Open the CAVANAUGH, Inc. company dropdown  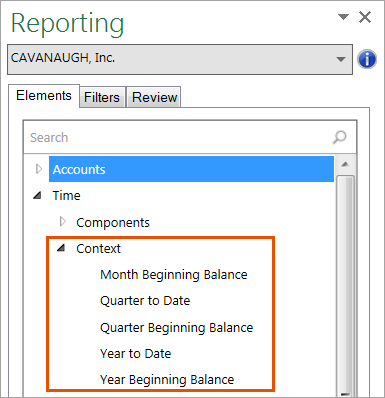[x=180, y=59]
